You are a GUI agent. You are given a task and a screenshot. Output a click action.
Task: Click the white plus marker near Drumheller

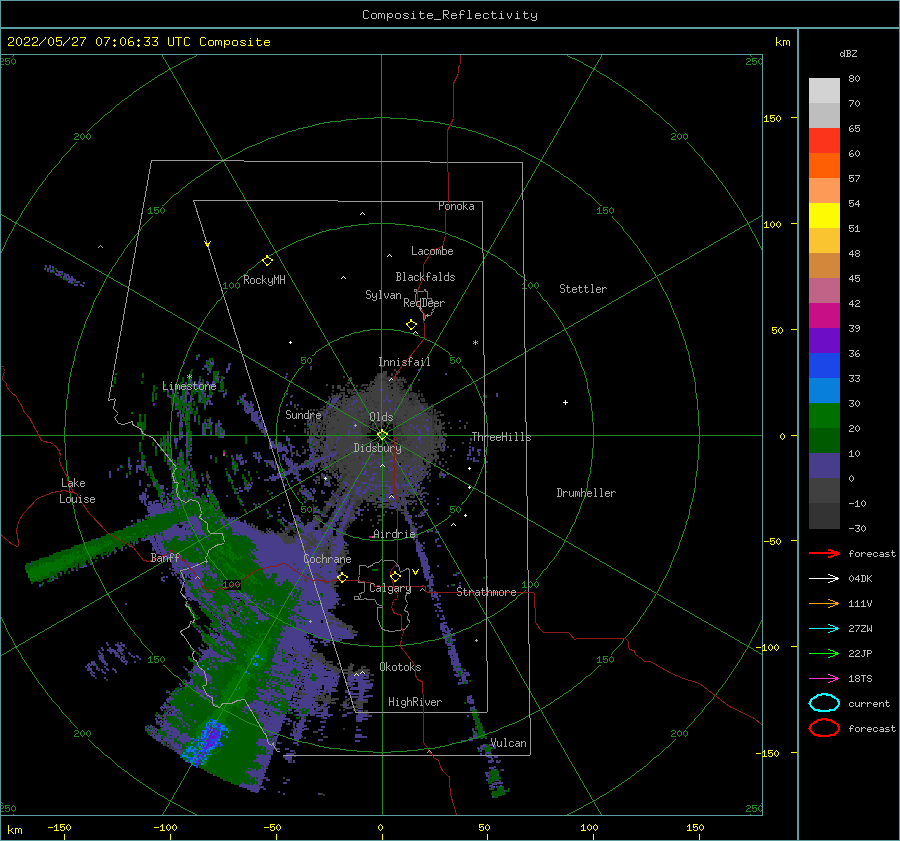click(565, 402)
